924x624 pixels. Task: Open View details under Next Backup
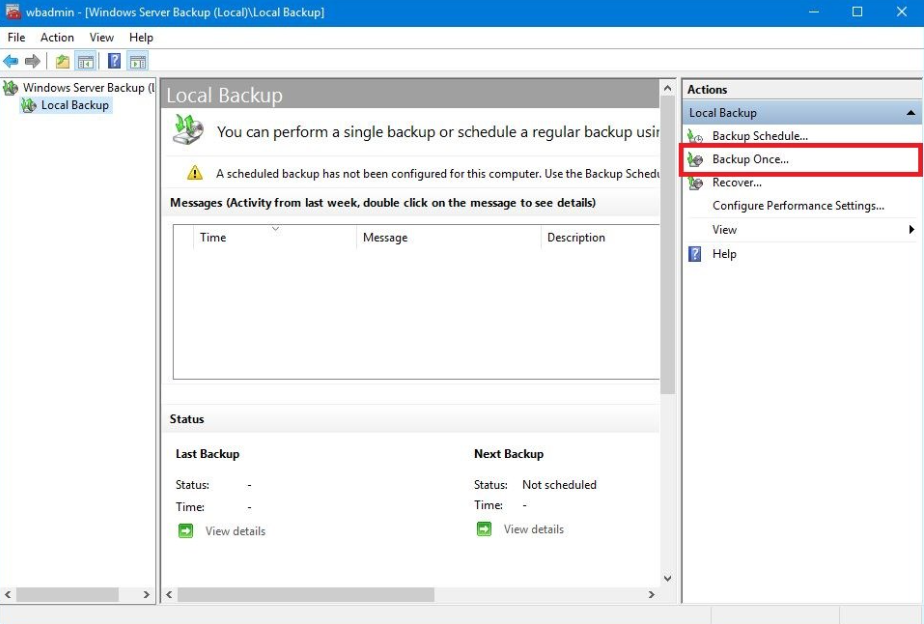533,529
